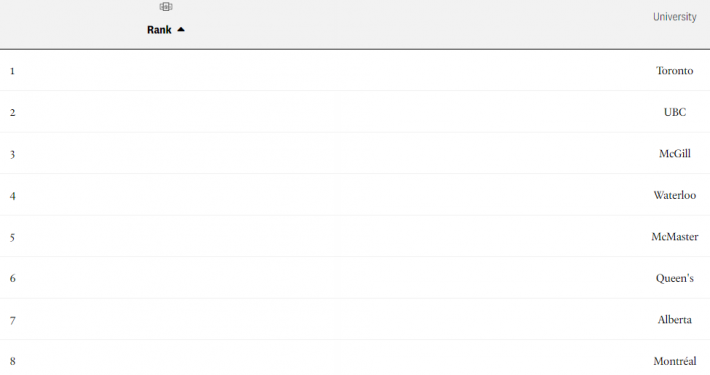710x375 pixels.
Task: Select the McGill university name
Action: tap(674, 154)
